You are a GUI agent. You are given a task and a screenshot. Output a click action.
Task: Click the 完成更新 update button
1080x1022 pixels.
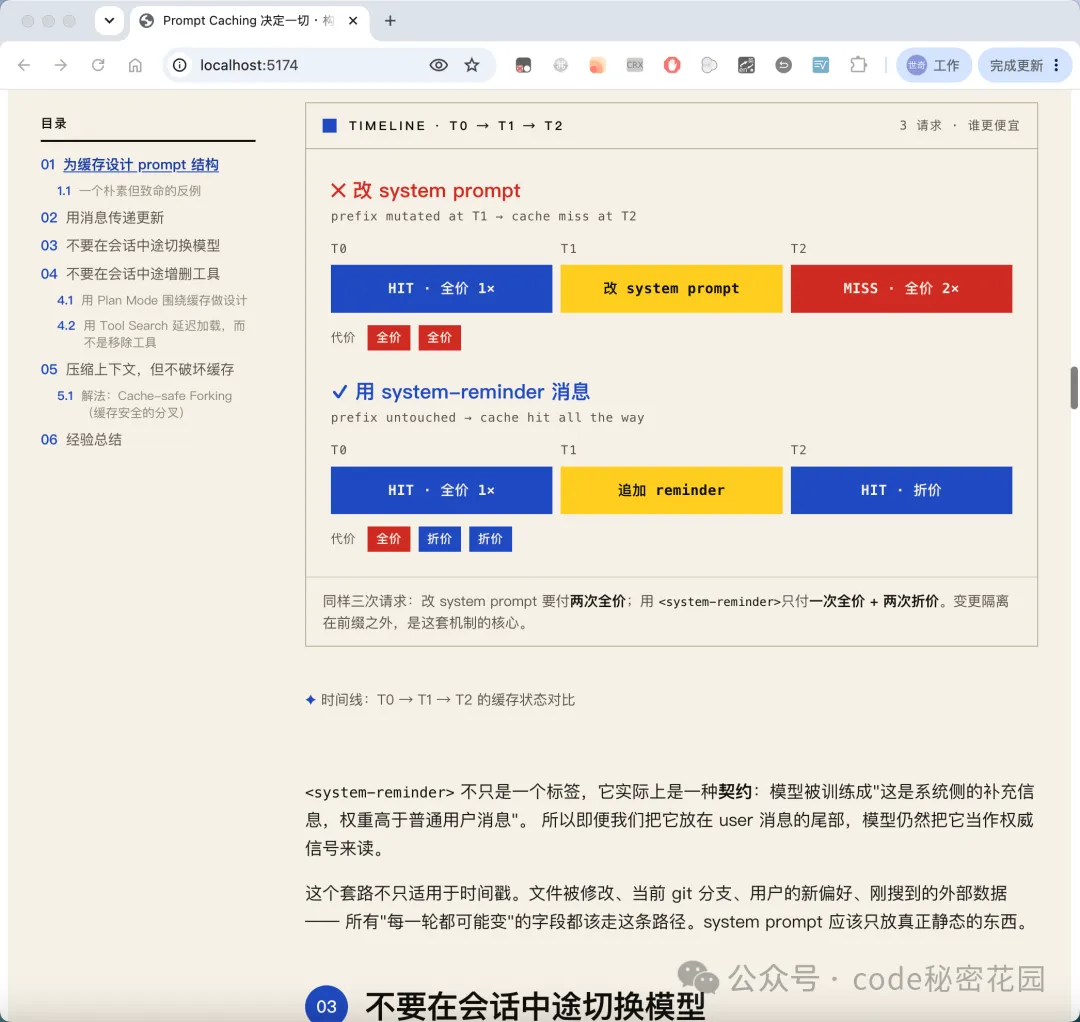click(x=1016, y=65)
